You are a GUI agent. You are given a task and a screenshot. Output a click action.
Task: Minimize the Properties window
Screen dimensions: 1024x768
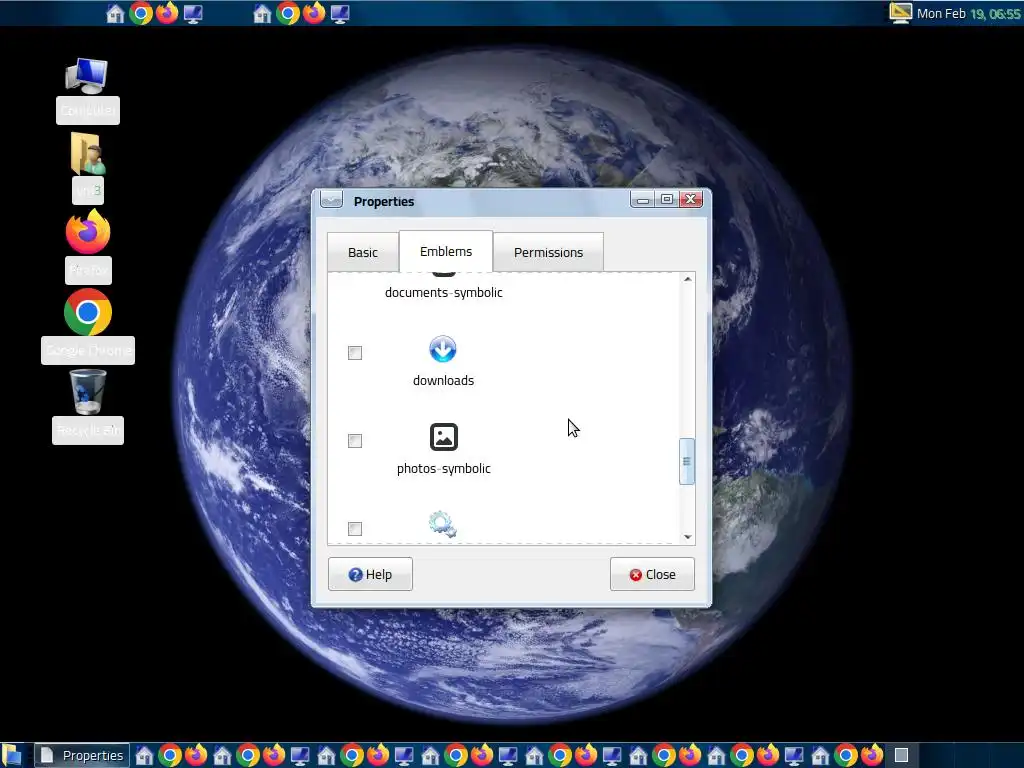click(x=642, y=200)
